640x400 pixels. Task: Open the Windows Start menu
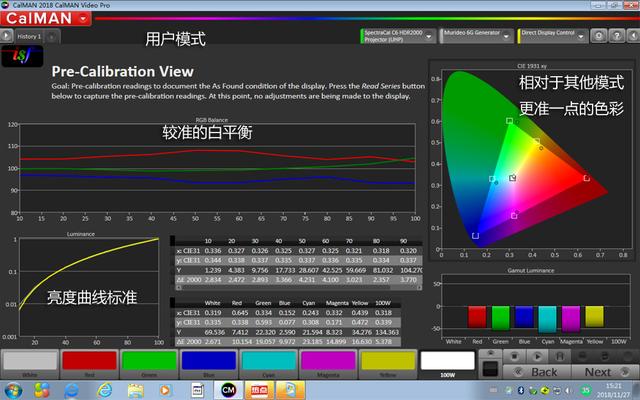13,390
